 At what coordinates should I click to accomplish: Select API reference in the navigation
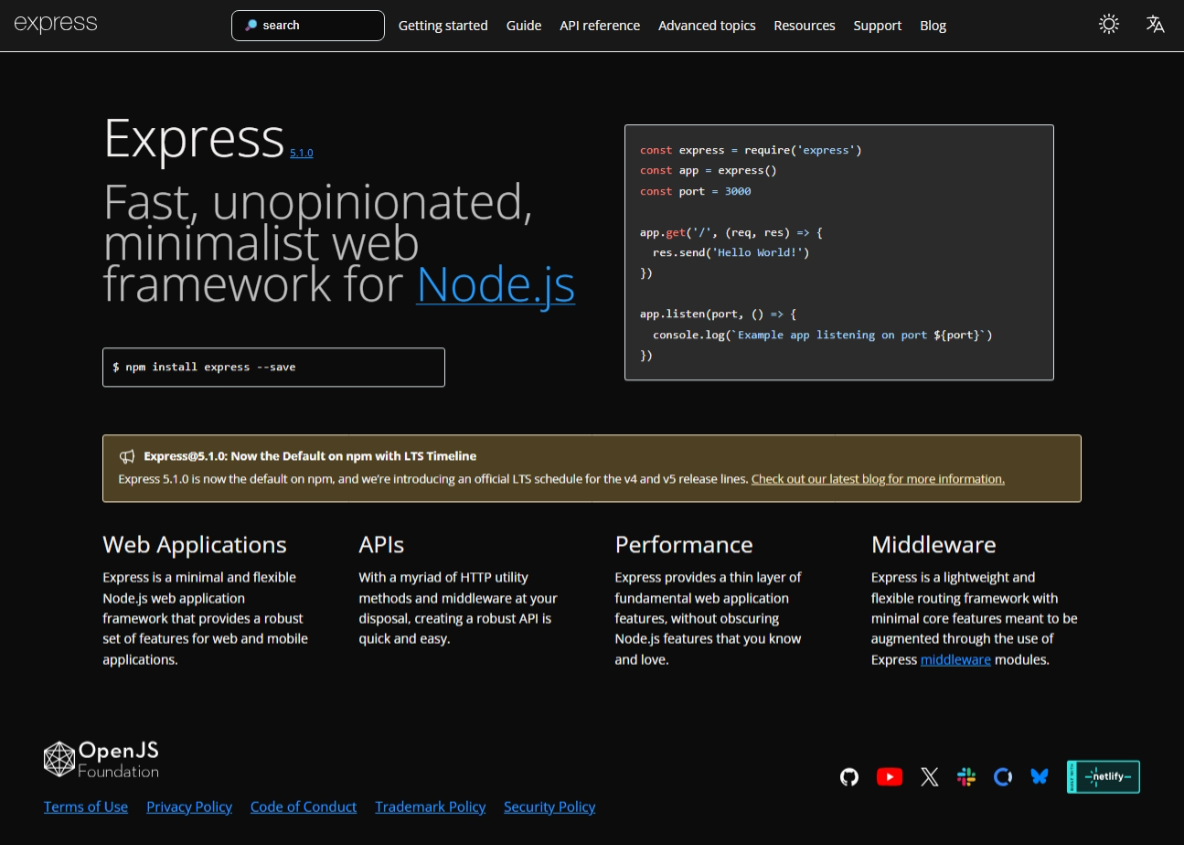pyautogui.click(x=599, y=25)
